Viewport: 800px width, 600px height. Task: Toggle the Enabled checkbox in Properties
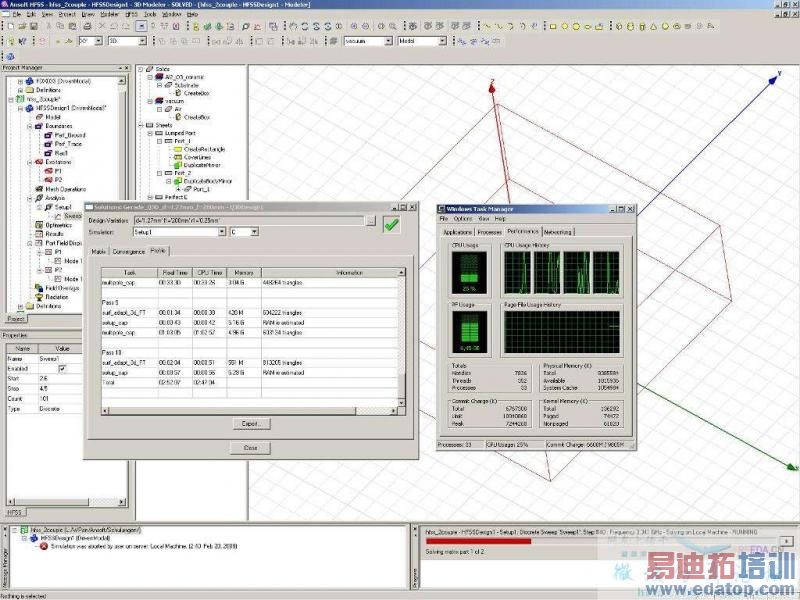62,369
